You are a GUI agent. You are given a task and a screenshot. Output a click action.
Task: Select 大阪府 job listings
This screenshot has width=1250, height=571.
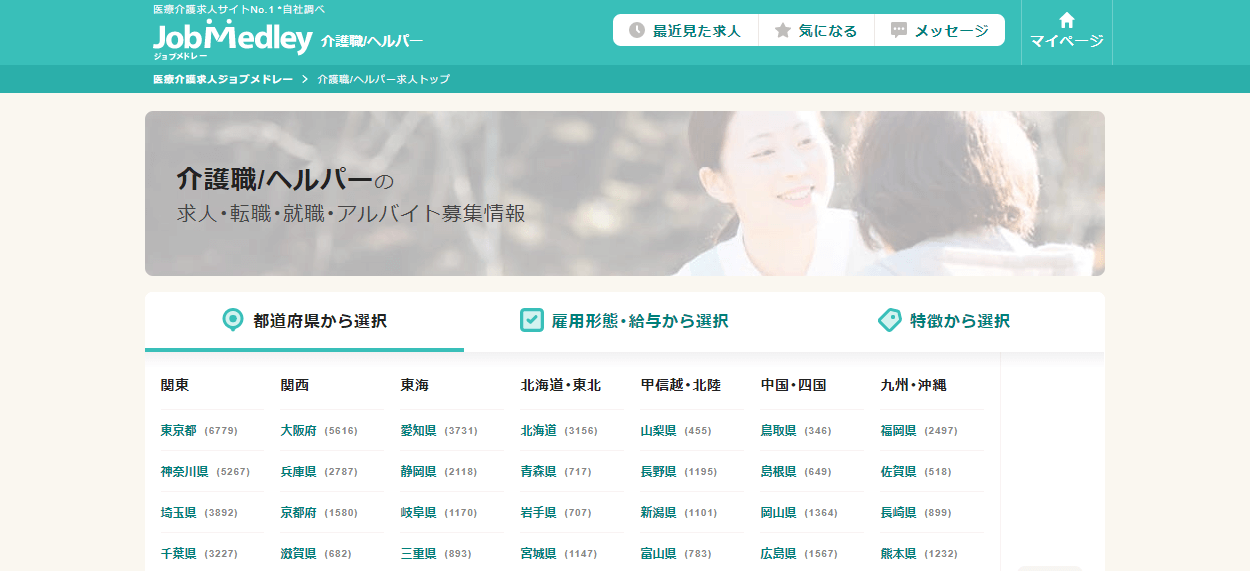(298, 431)
